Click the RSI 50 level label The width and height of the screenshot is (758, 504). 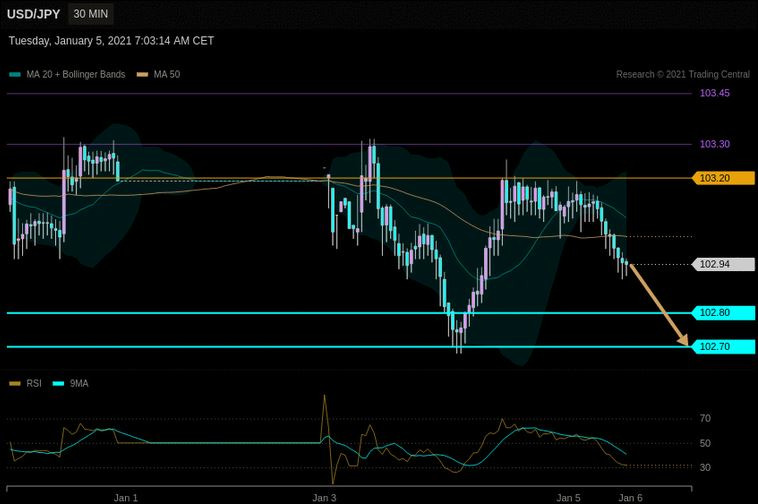pos(705,443)
